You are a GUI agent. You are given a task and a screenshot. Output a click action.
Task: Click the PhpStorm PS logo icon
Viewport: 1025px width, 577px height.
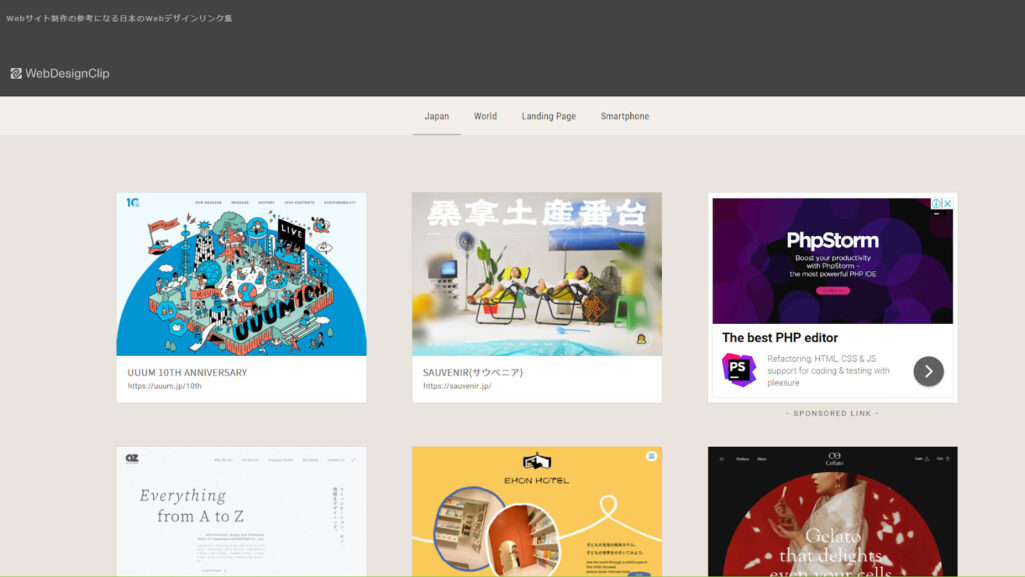click(x=739, y=370)
